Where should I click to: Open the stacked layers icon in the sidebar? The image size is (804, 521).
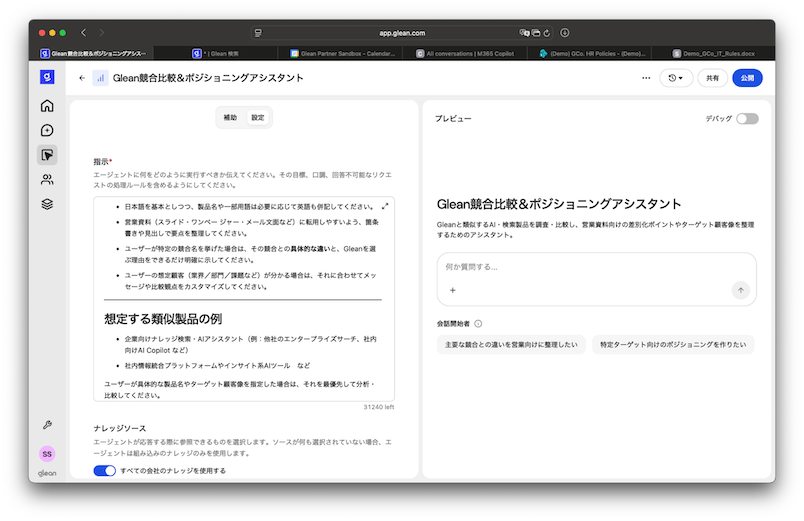pyautogui.click(x=47, y=204)
